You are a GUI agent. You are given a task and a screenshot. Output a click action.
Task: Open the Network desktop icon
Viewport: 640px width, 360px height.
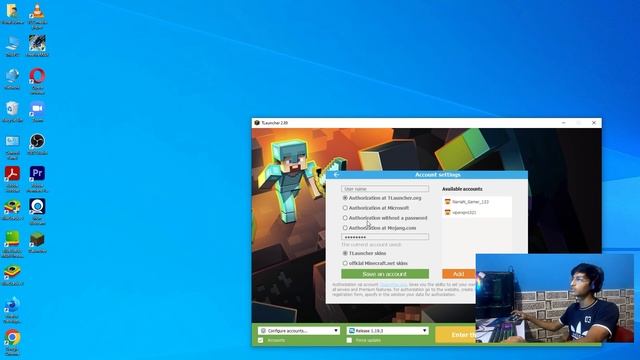pos(12,79)
